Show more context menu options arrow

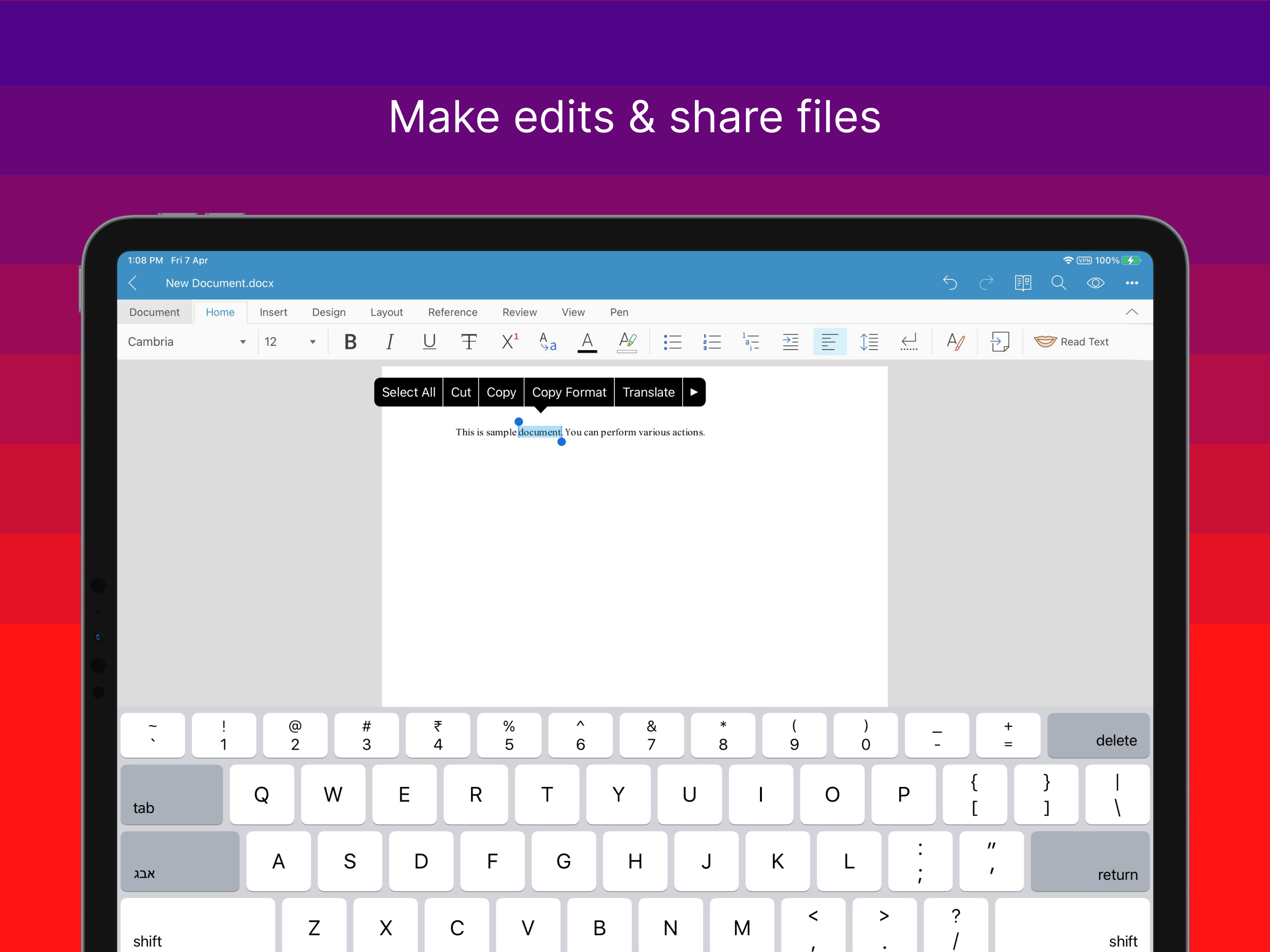click(x=694, y=392)
